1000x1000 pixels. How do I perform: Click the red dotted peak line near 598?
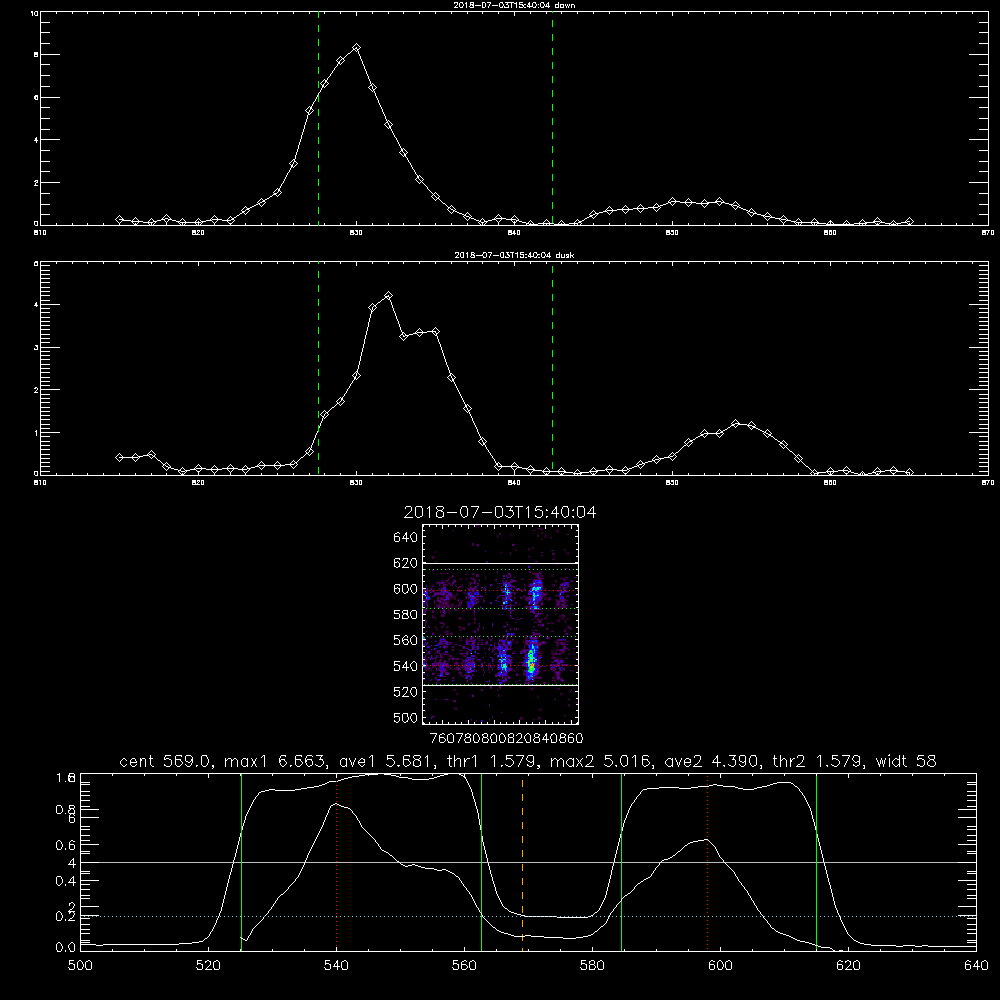coord(707,862)
